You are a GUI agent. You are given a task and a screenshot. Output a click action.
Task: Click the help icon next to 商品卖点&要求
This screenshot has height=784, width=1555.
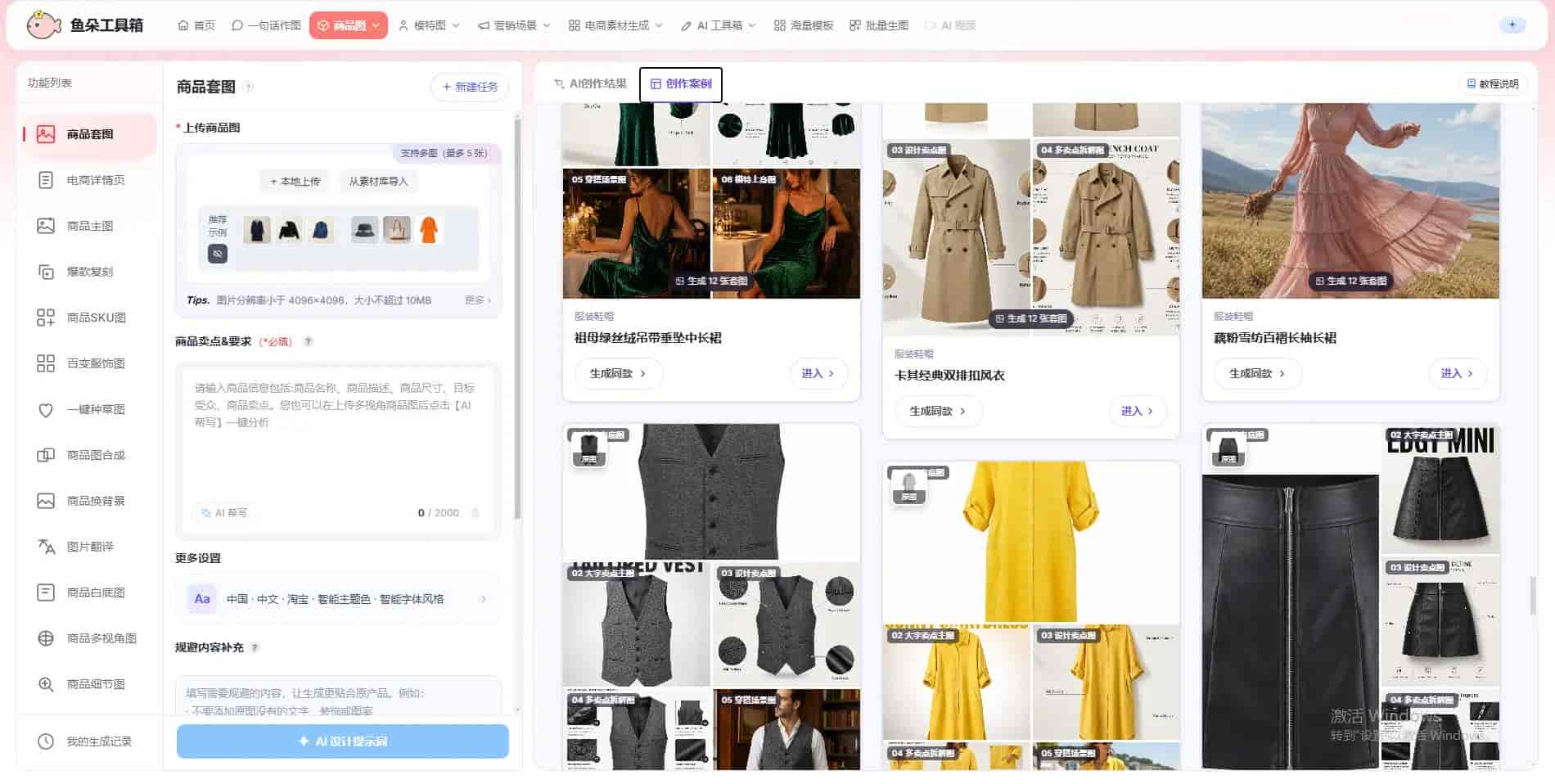(x=309, y=342)
